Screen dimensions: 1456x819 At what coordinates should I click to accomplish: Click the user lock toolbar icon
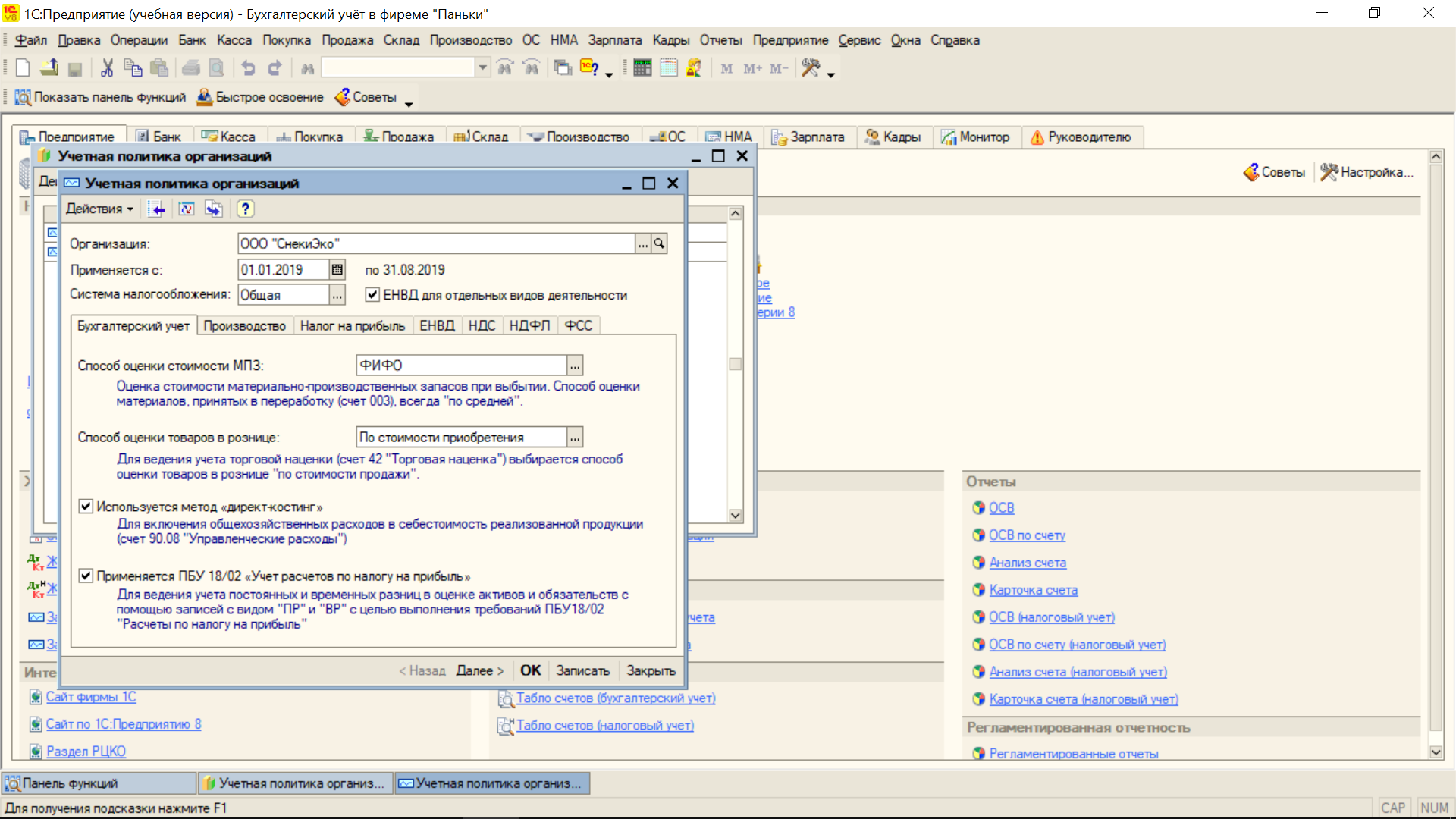(x=694, y=68)
